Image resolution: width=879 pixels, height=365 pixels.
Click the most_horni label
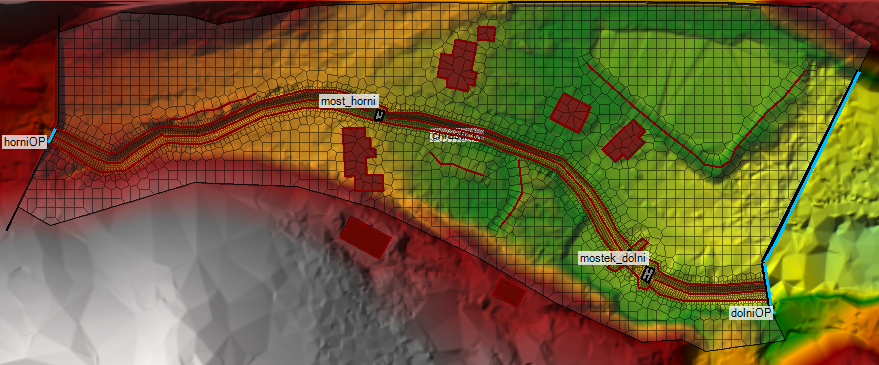click(x=349, y=101)
